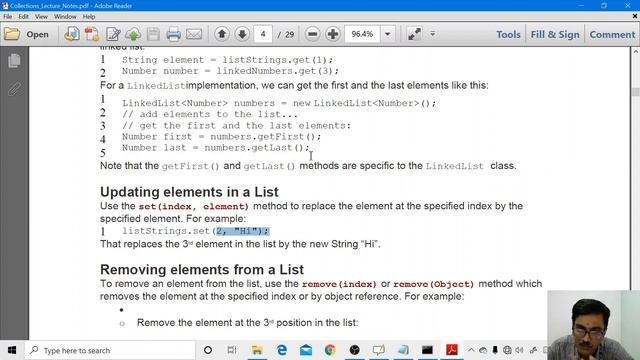Screen dimensions: 640x360
Task: Go to previous page with up arrow
Action: 222,34
